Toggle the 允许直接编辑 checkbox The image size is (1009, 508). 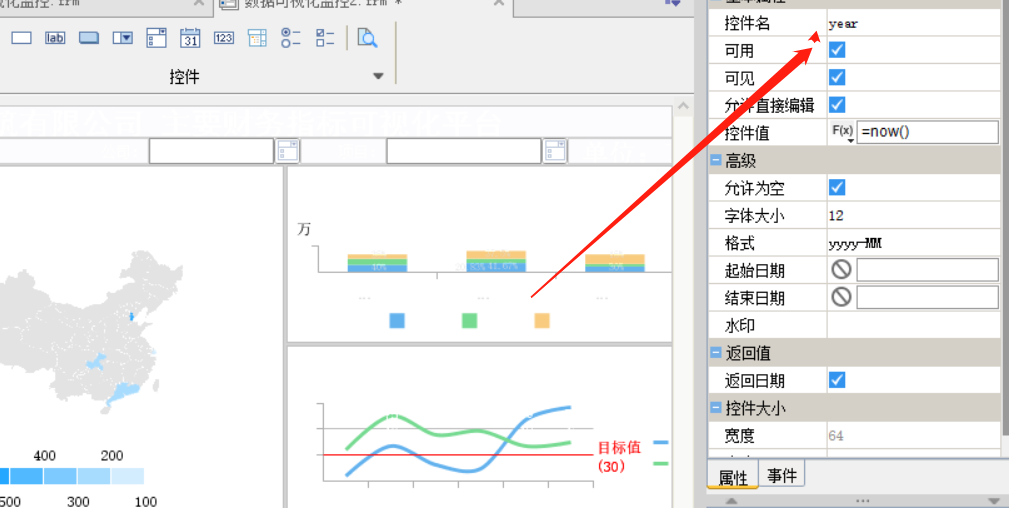pyautogui.click(x=837, y=104)
